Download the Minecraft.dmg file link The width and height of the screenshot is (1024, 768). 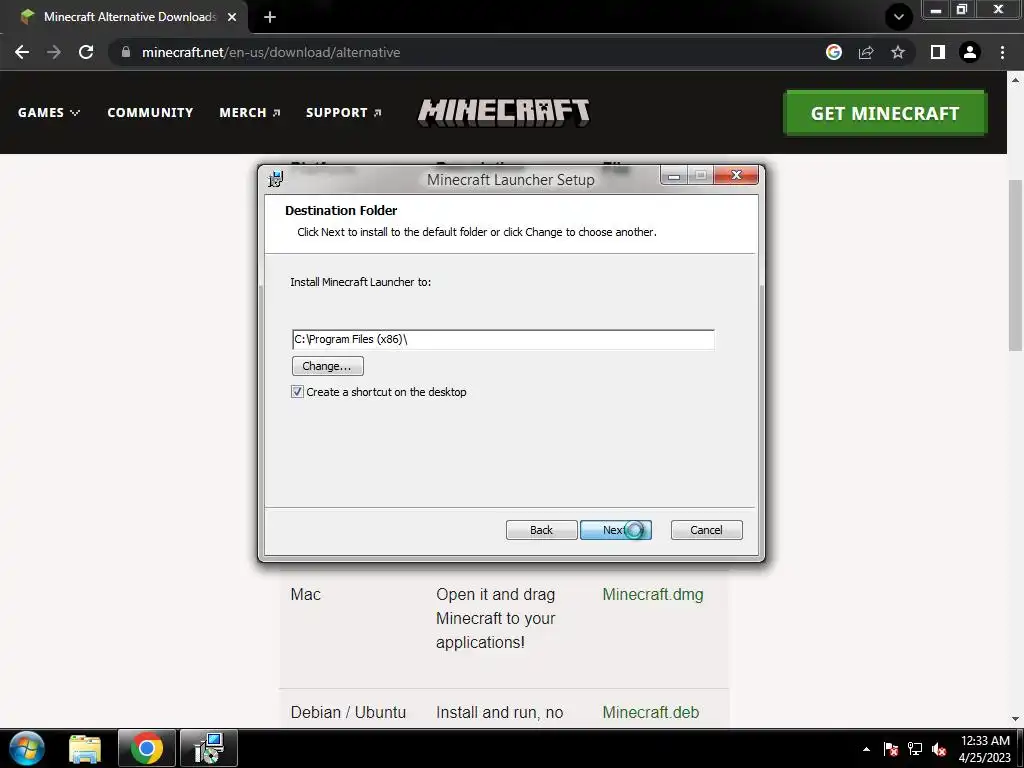[x=652, y=595]
